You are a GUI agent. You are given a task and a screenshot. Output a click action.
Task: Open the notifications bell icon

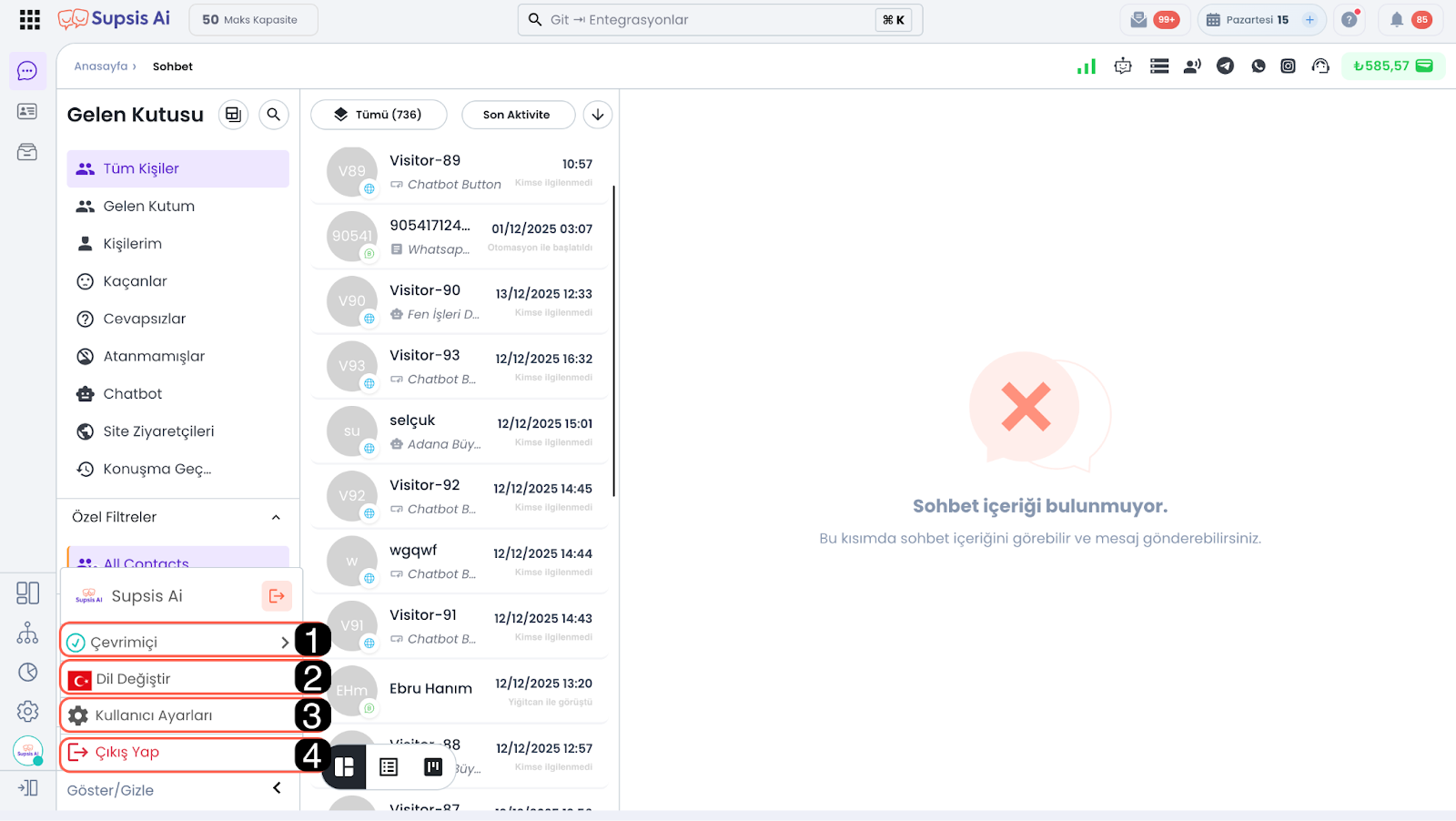(x=1396, y=19)
